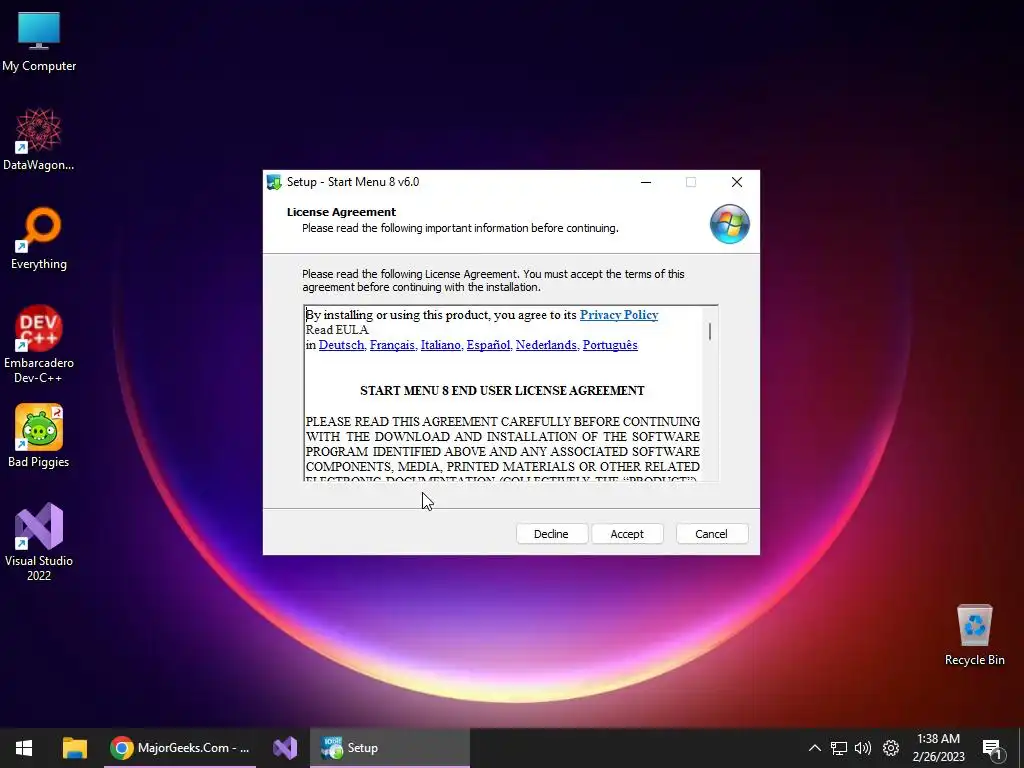Open File Explorer from taskbar
The height and width of the screenshot is (768, 1024).
point(74,748)
